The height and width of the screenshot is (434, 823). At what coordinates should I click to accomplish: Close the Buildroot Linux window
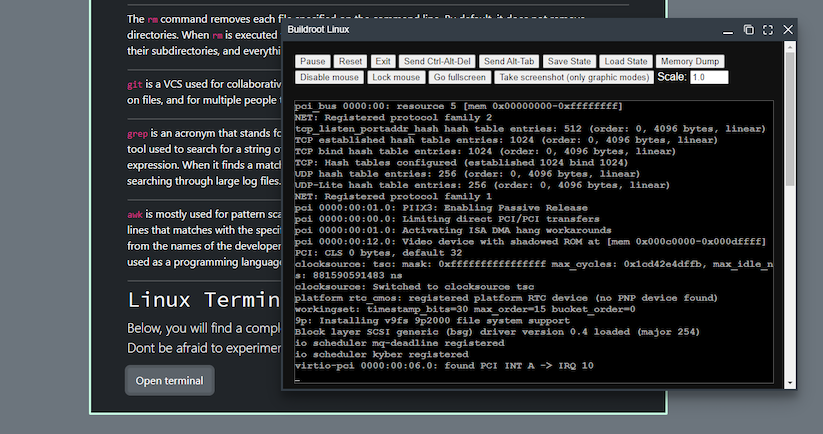[x=788, y=30]
